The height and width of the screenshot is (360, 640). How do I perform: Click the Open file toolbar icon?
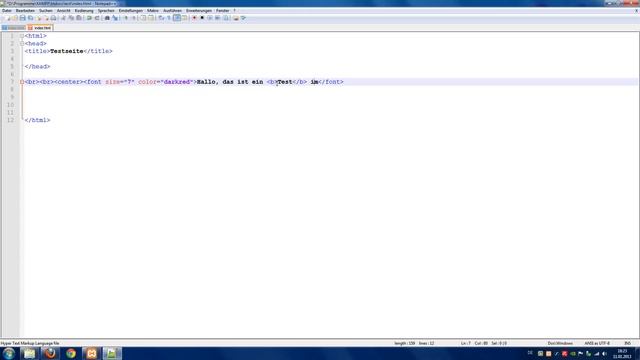click(15, 18)
